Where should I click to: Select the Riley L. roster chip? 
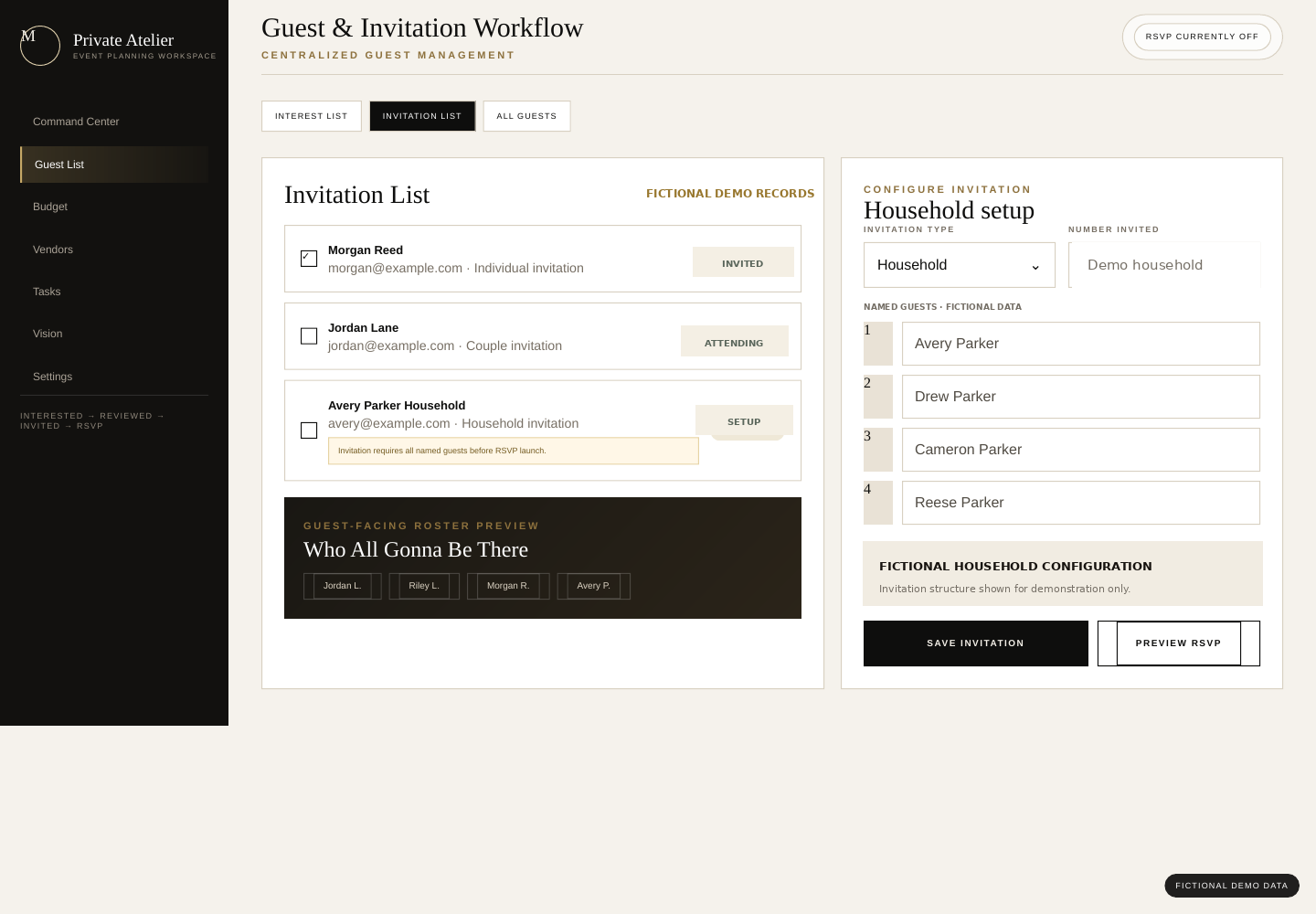(x=424, y=586)
